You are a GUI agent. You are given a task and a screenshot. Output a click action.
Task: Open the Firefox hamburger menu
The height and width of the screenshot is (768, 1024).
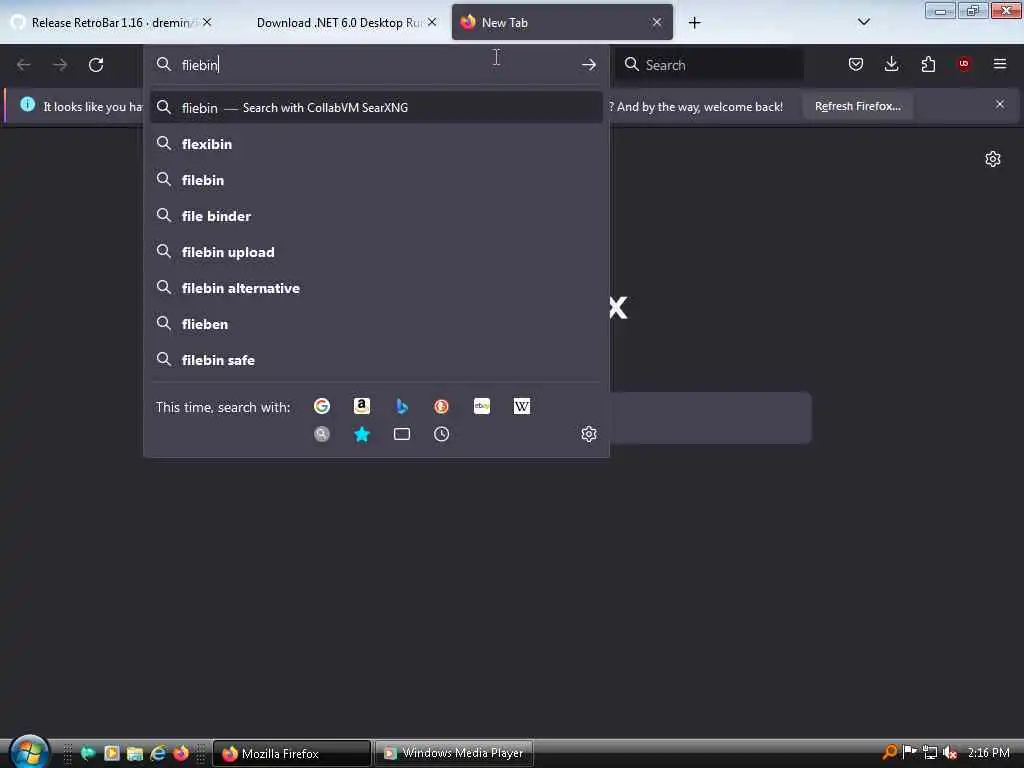[1000, 64]
